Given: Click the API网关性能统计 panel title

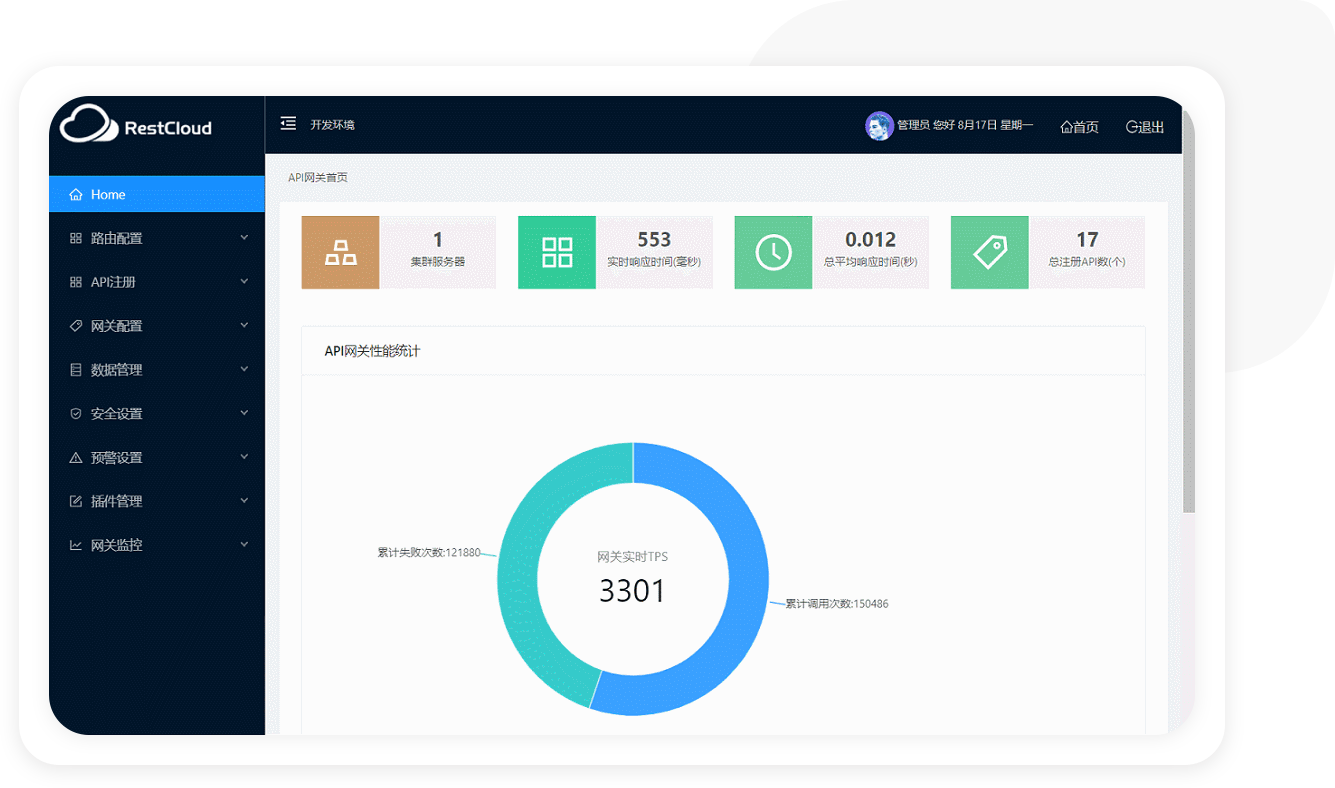Looking at the screenshot, I should point(372,351).
